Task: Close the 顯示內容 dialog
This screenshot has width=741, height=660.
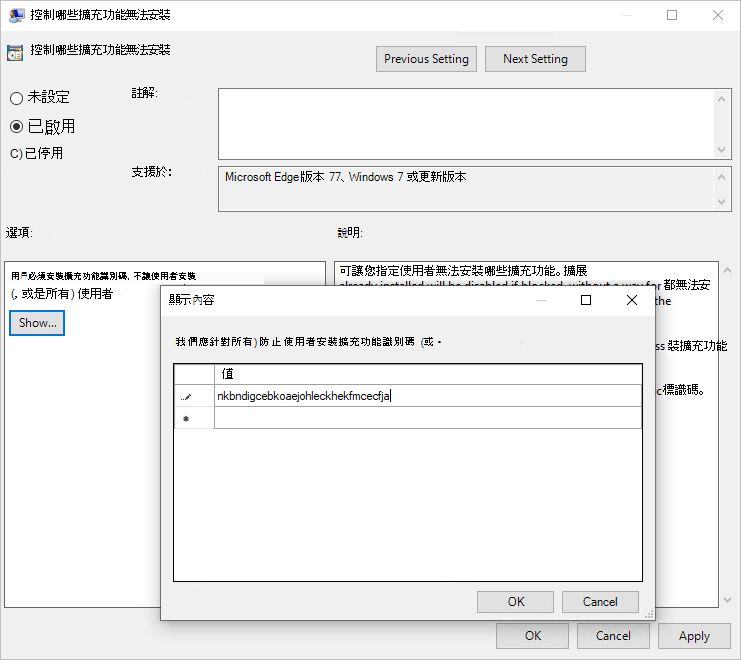Action: click(x=632, y=300)
